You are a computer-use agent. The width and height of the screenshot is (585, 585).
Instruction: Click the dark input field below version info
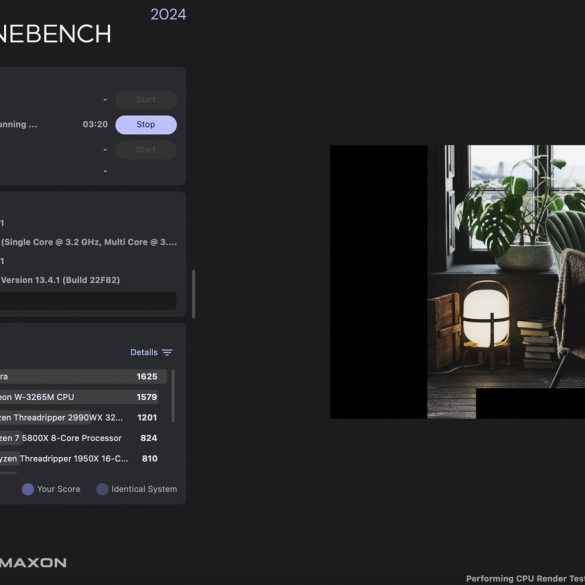(88, 301)
